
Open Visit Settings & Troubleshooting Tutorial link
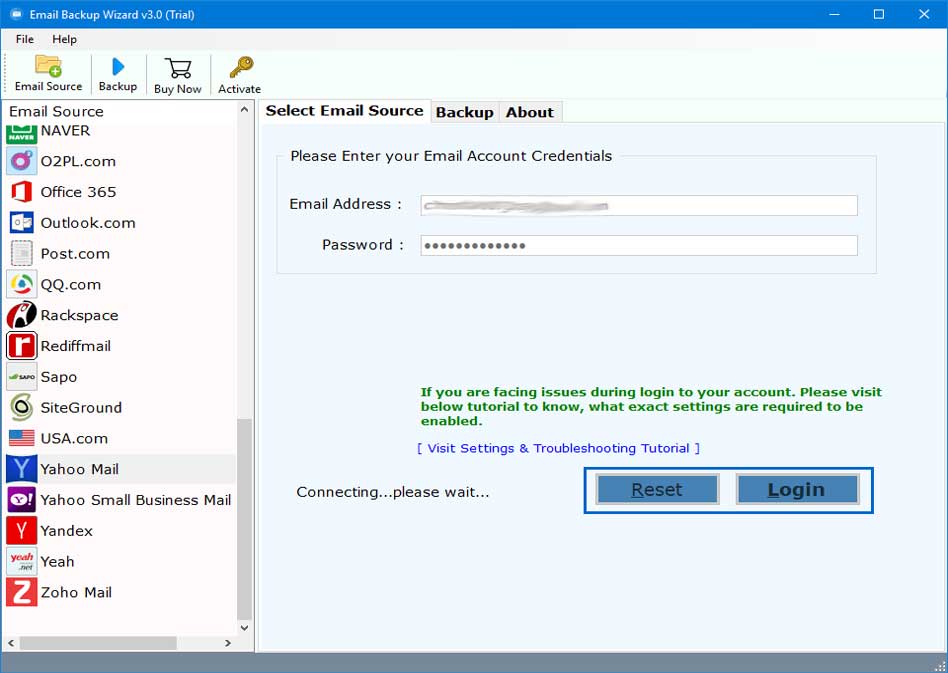(558, 449)
